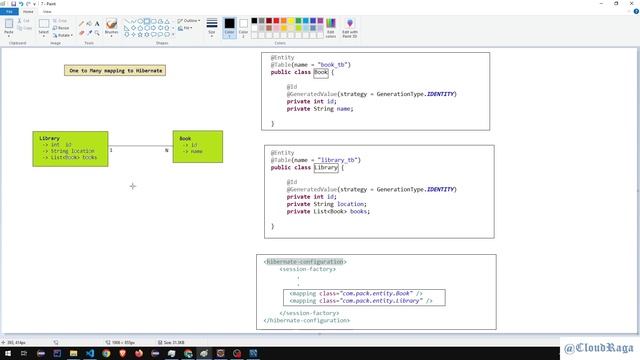Screen dimensions: 640x360
Task: Choose the Curve shape
Action: pyautogui.click(x=133, y=21)
